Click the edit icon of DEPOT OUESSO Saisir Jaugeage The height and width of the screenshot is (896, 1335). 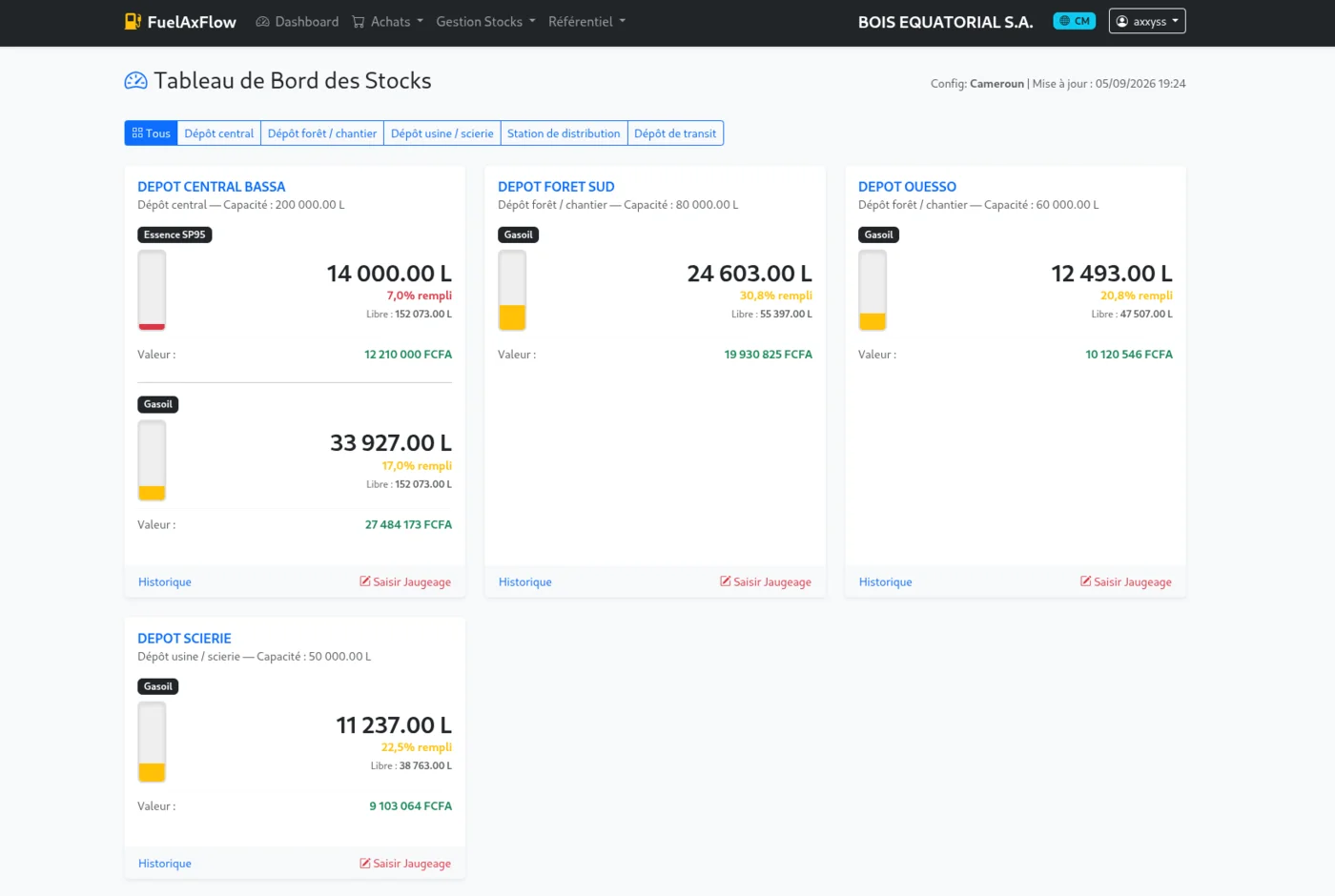(1086, 581)
